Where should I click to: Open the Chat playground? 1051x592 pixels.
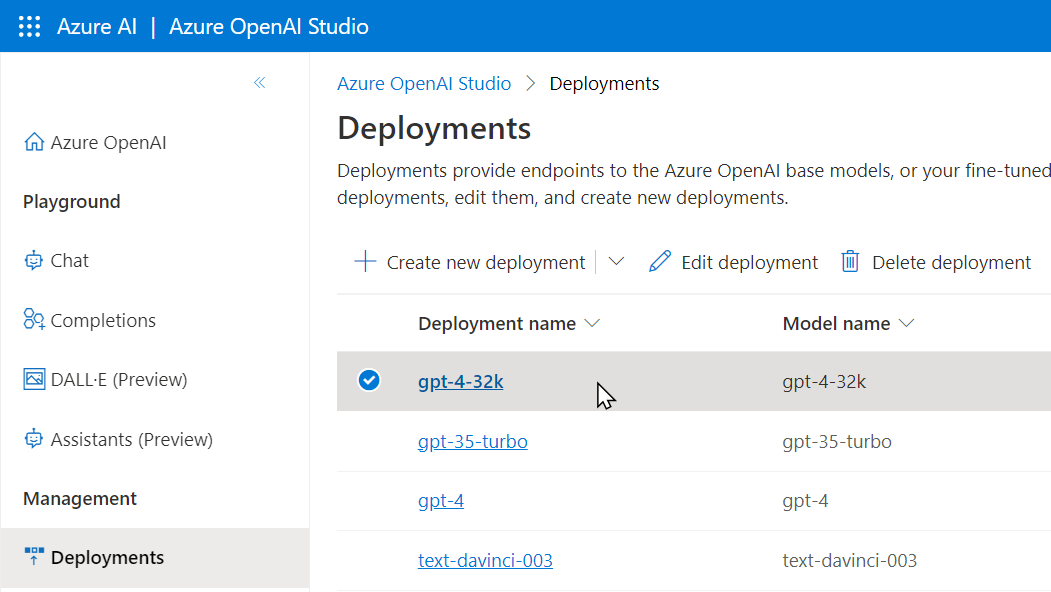tap(70, 260)
